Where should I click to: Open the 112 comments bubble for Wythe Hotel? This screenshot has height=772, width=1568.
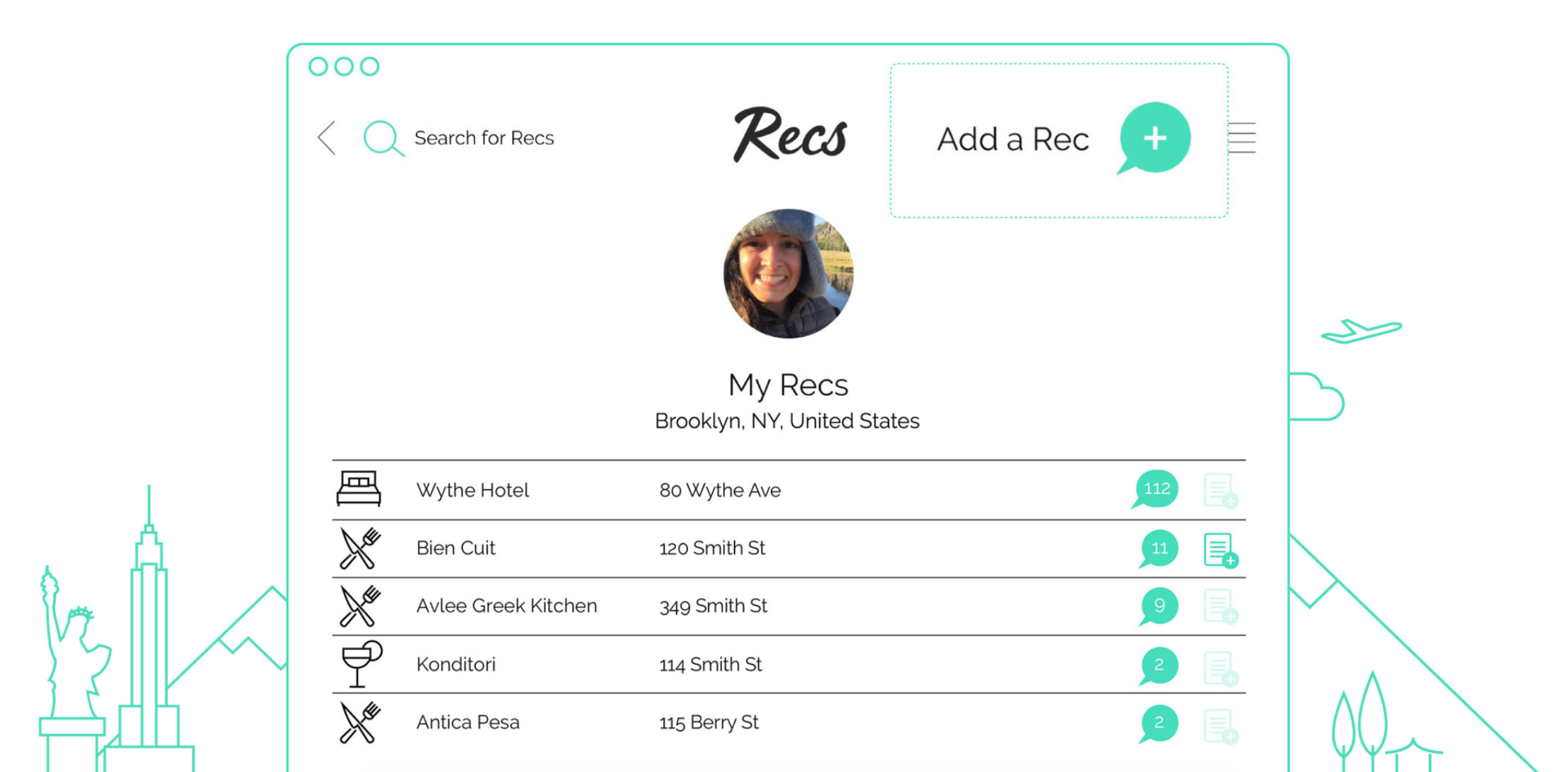tap(1156, 489)
